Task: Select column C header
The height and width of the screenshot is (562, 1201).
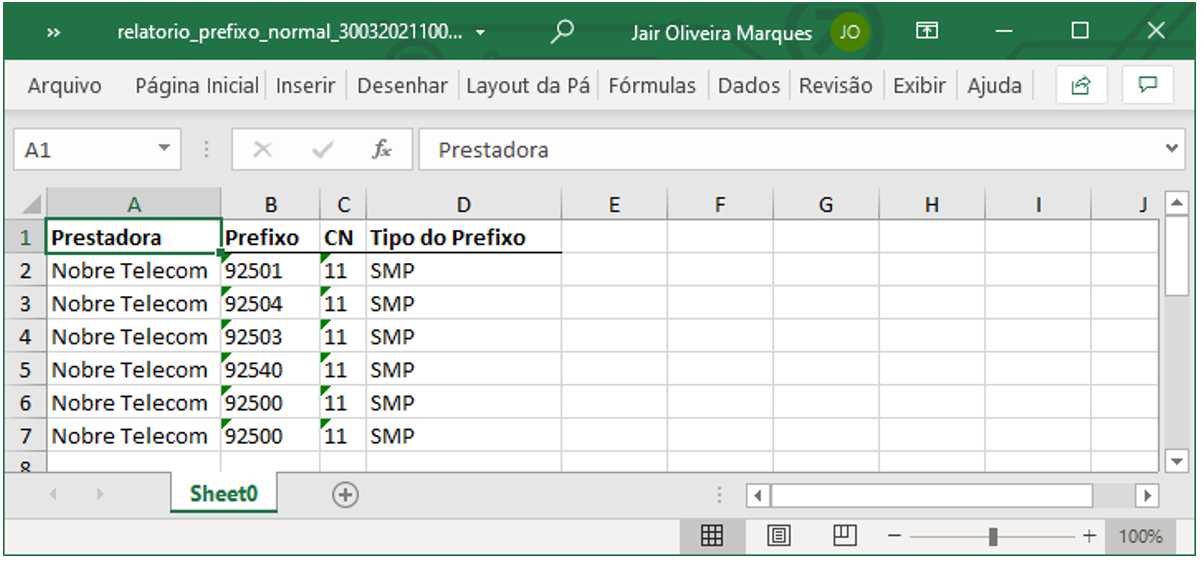Action: click(x=344, y=205)
